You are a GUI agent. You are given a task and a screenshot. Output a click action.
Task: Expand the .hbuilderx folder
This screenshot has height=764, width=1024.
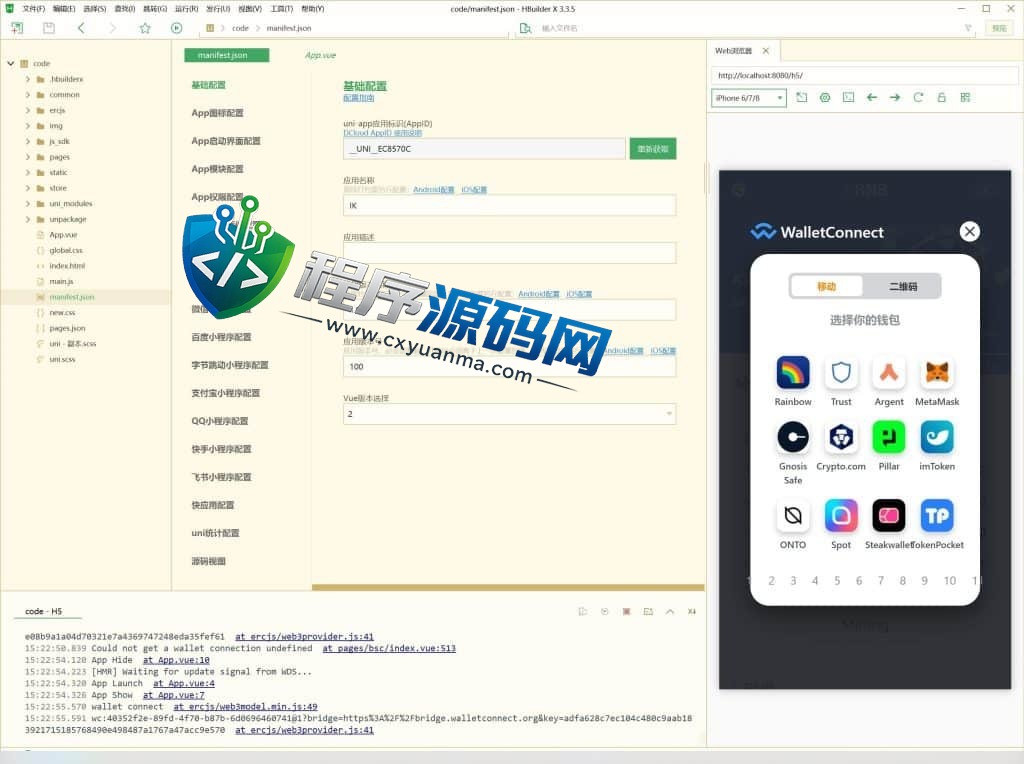(27, 79)
